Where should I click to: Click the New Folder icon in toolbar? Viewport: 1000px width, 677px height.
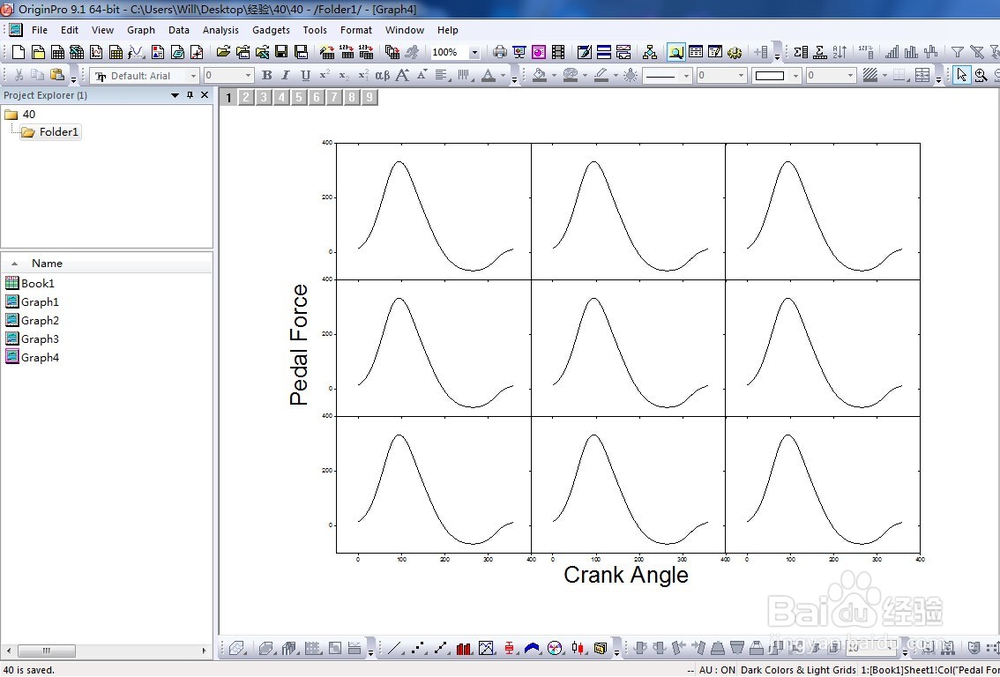pos(38,52)
